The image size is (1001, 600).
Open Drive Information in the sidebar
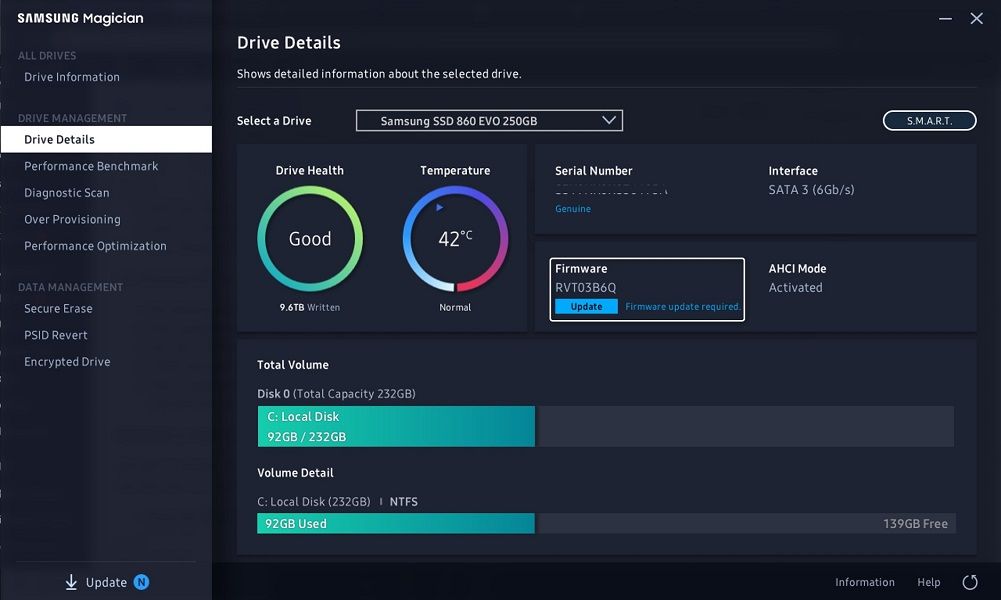pyautogui.click(x=72, y=77)
